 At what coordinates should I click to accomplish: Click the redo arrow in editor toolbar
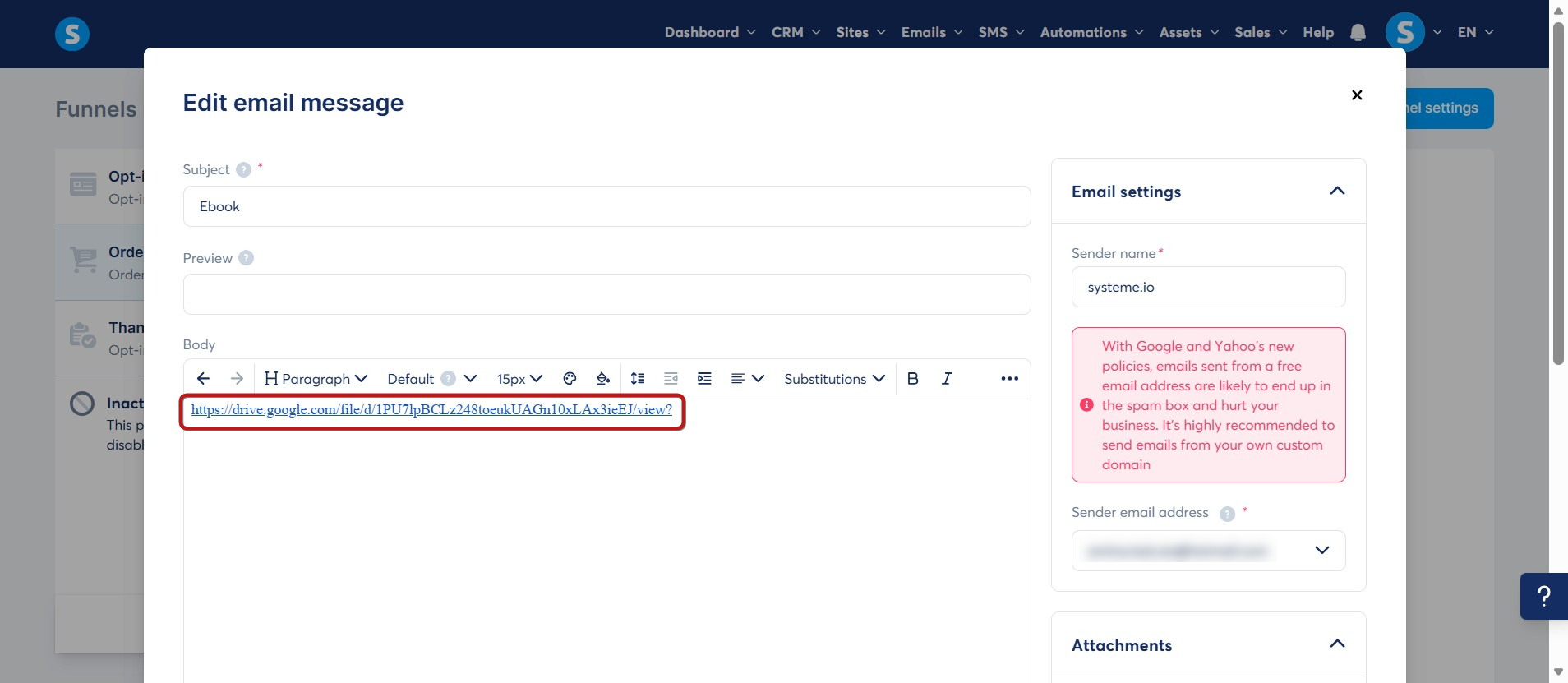237,378
